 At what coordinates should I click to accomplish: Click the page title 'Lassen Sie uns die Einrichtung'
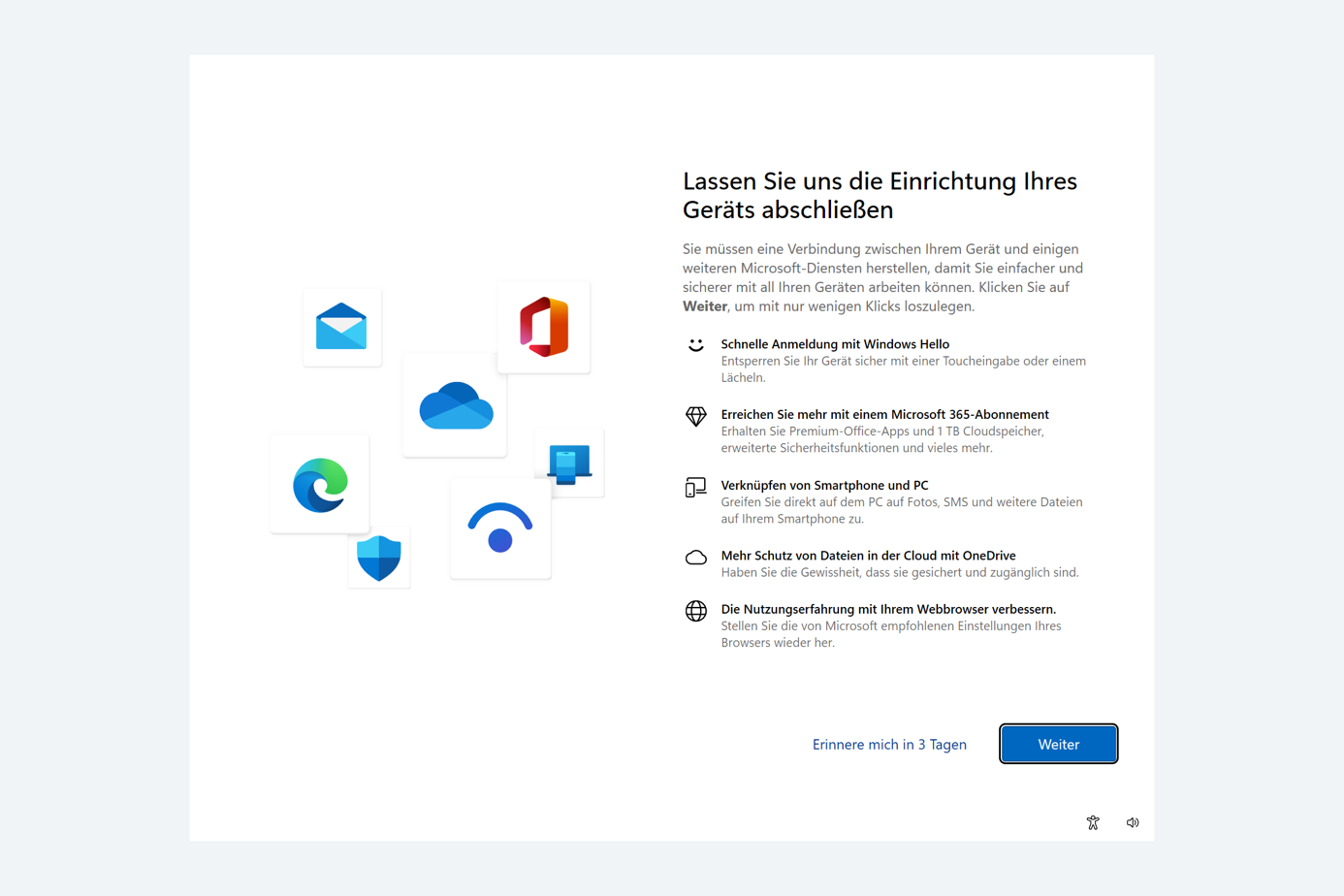tap(880, 195)
